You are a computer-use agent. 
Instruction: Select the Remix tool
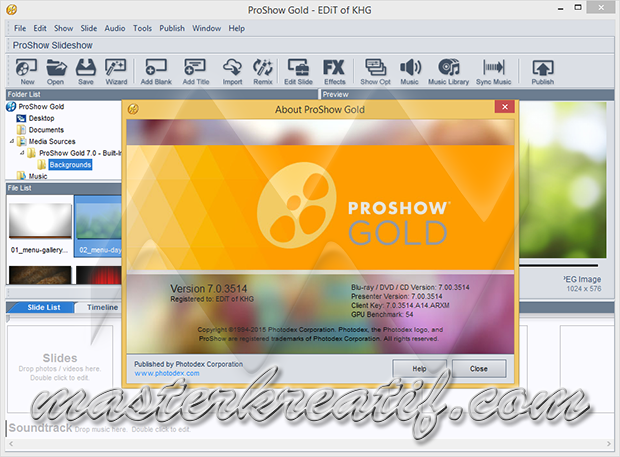coord(263,72)
